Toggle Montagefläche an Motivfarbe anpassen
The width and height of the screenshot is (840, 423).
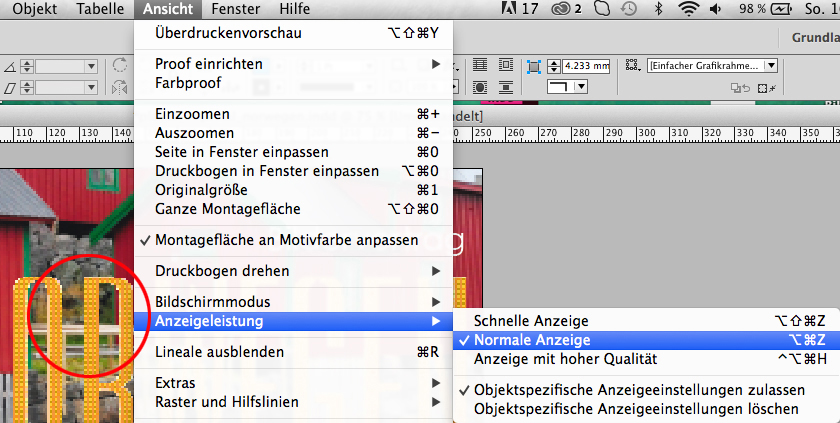(x=286, y=240)
